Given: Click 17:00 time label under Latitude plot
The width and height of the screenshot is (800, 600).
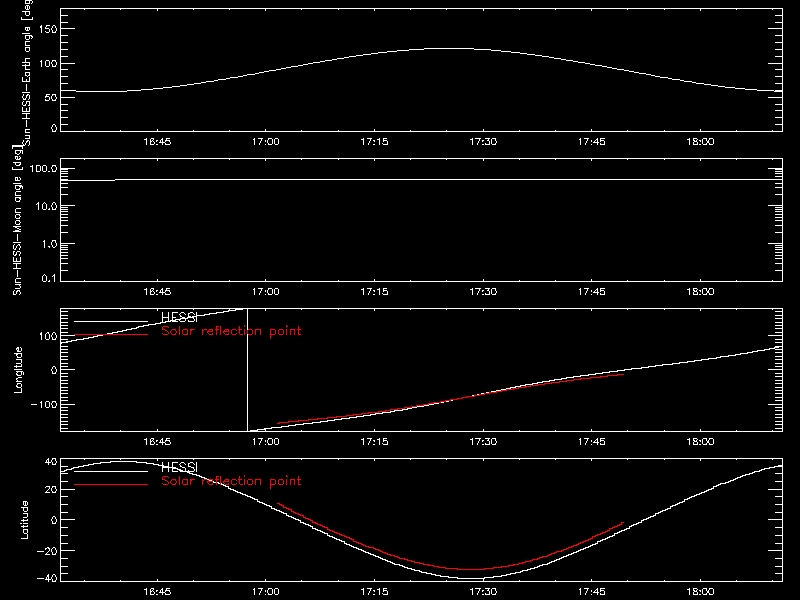Looking at the screenshot, I should (x=265, y=591).
